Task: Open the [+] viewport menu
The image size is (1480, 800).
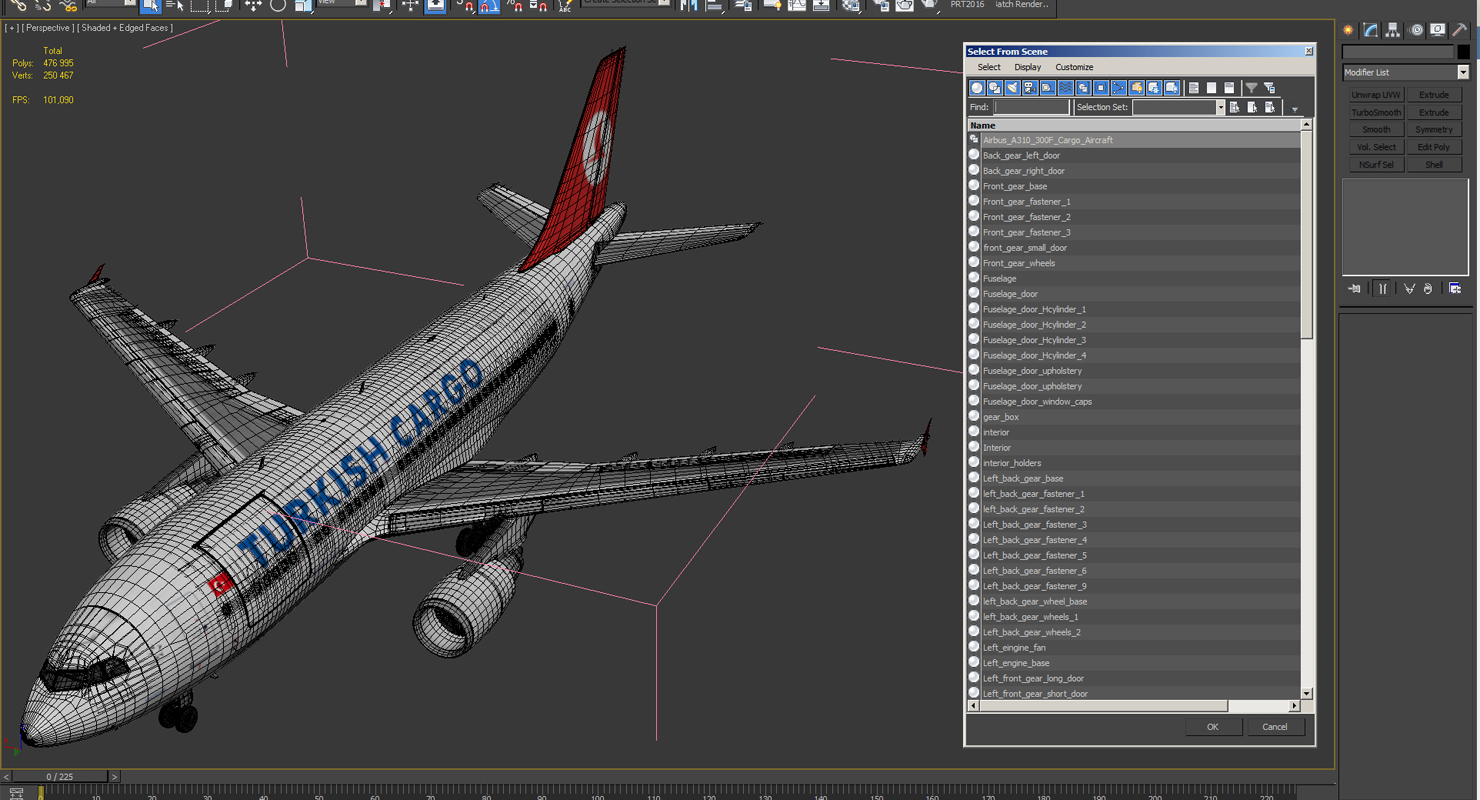Action: pos(11,28)
